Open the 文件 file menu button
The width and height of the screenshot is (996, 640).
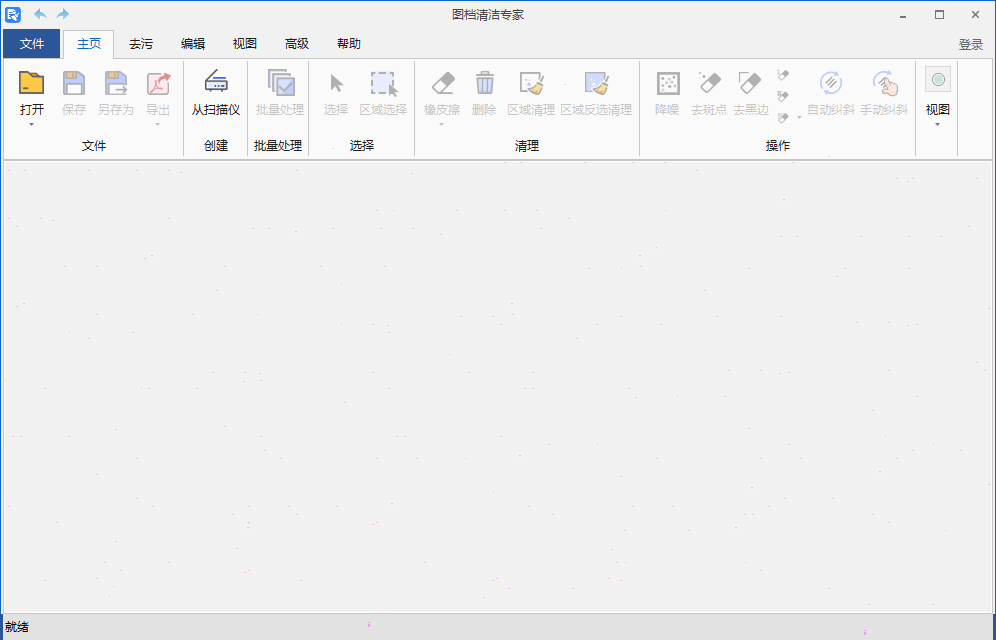click(32, 44)
